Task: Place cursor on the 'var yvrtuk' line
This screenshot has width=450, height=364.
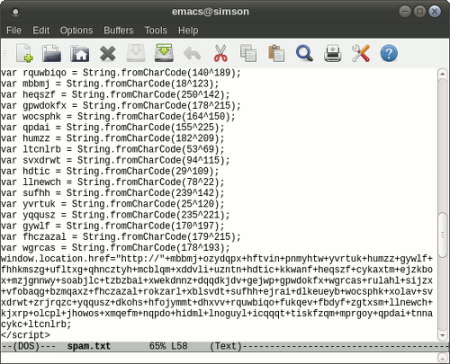Action: [x=112, y=204]
